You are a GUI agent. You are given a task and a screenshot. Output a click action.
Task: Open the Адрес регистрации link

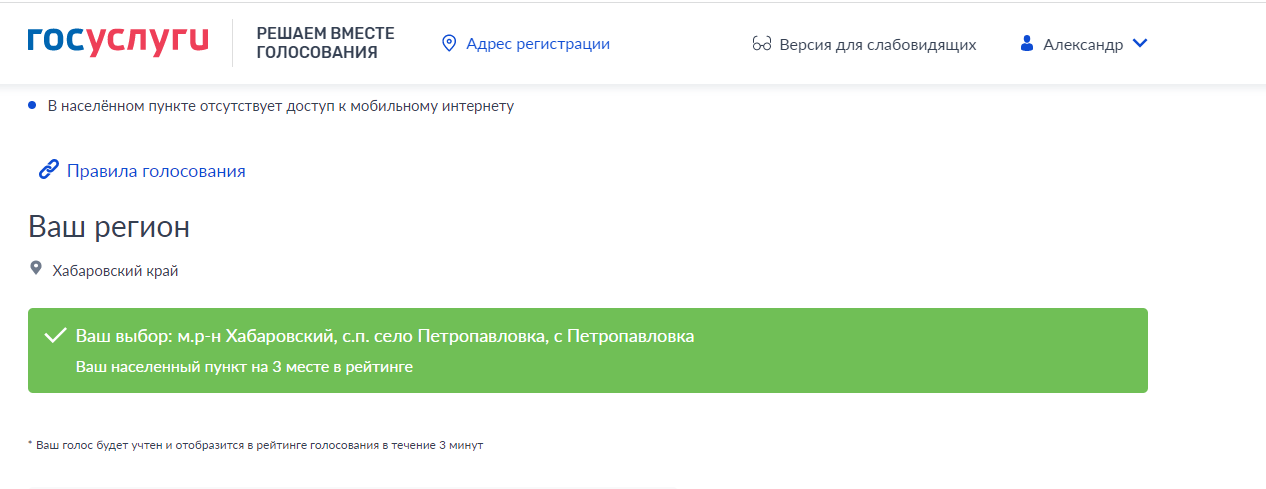(538, 44)
